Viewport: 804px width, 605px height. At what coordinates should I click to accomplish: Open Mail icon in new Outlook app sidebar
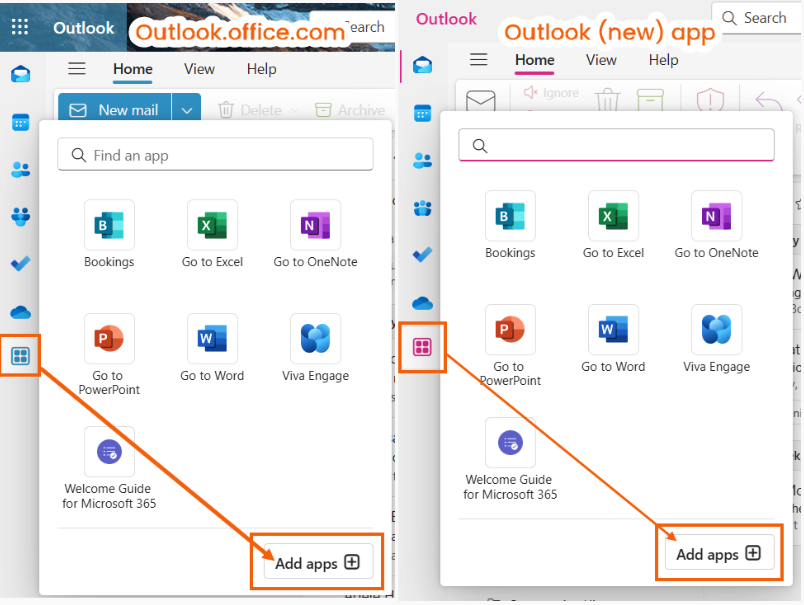423,65
